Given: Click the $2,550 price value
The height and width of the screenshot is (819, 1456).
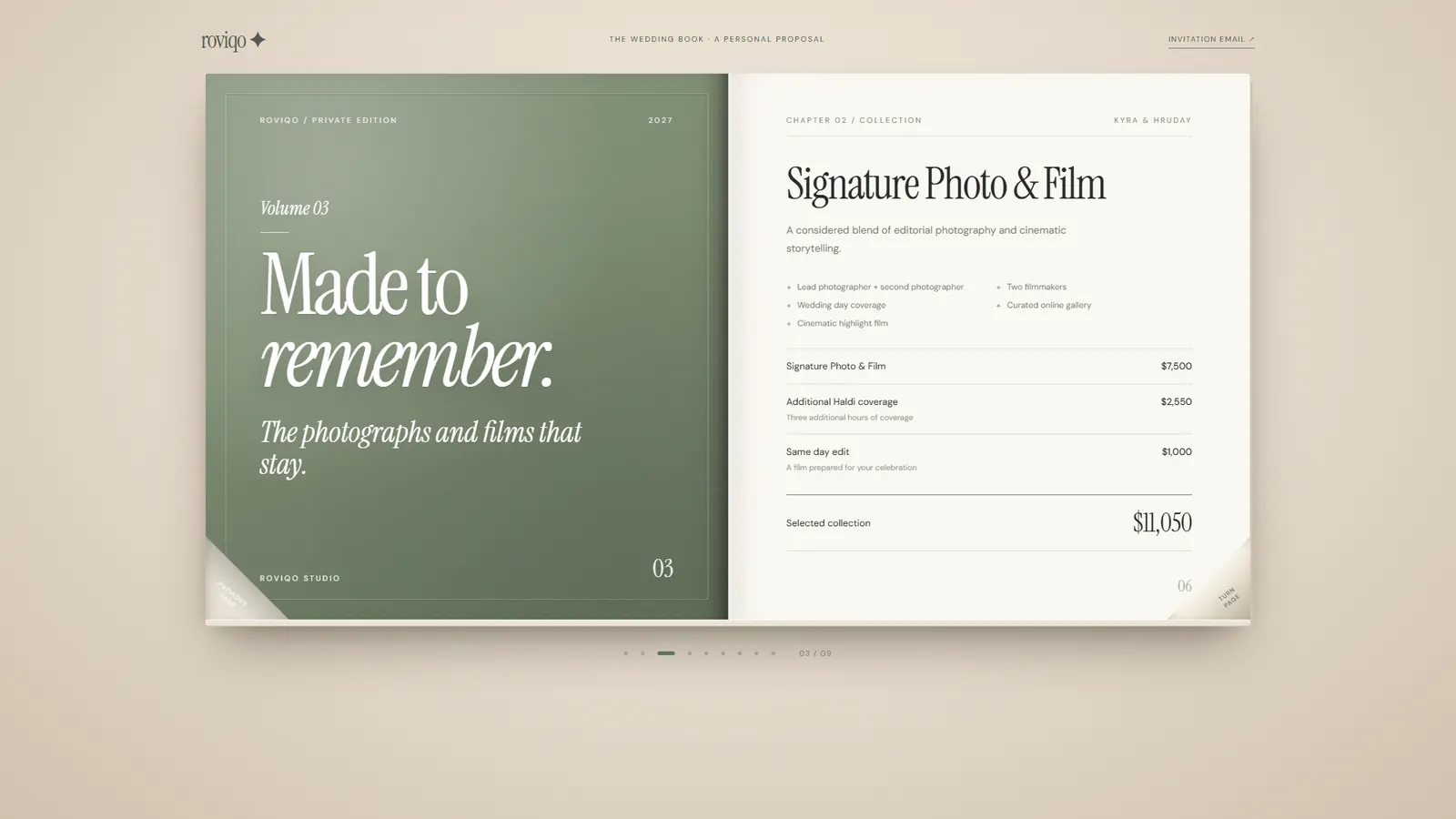Looking at the screenshot, I should point(1176,401).
